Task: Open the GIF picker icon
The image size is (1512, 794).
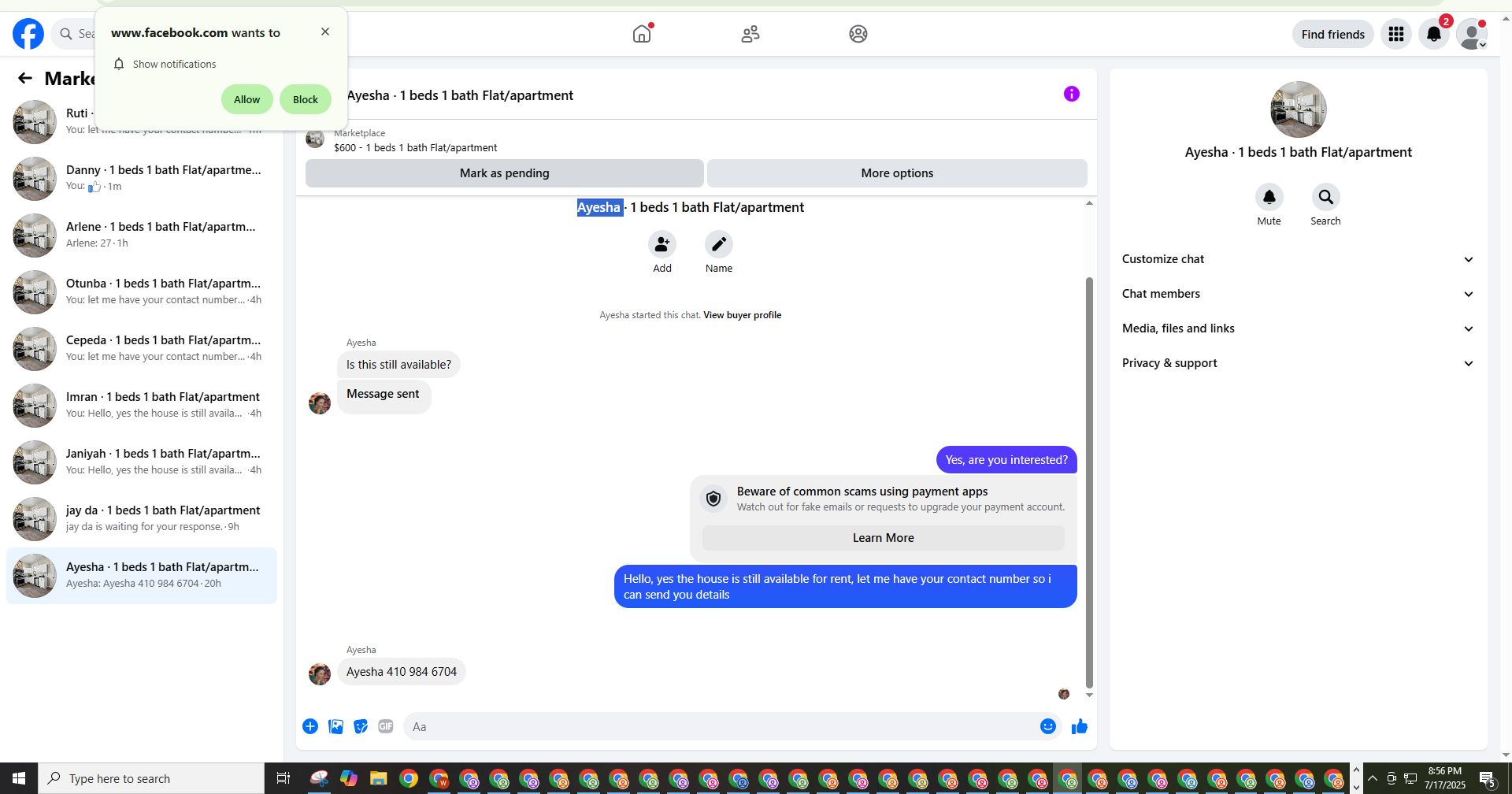Action: pos(386,726)
